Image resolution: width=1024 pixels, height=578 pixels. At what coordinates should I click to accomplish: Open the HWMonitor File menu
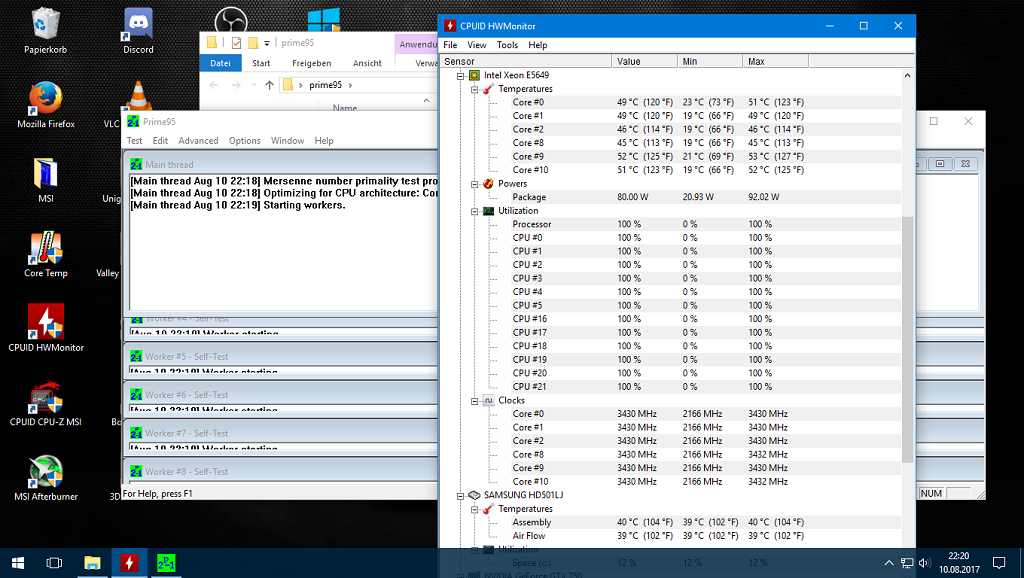click(450, 45)
